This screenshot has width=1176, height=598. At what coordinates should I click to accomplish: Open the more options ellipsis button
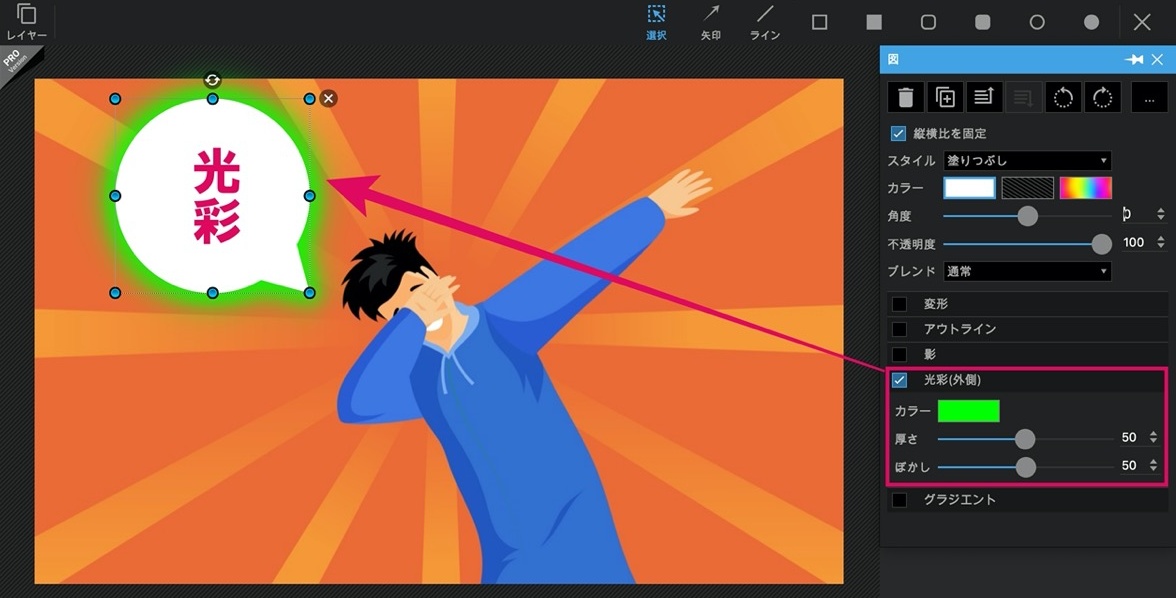[x=1149, y=98]
